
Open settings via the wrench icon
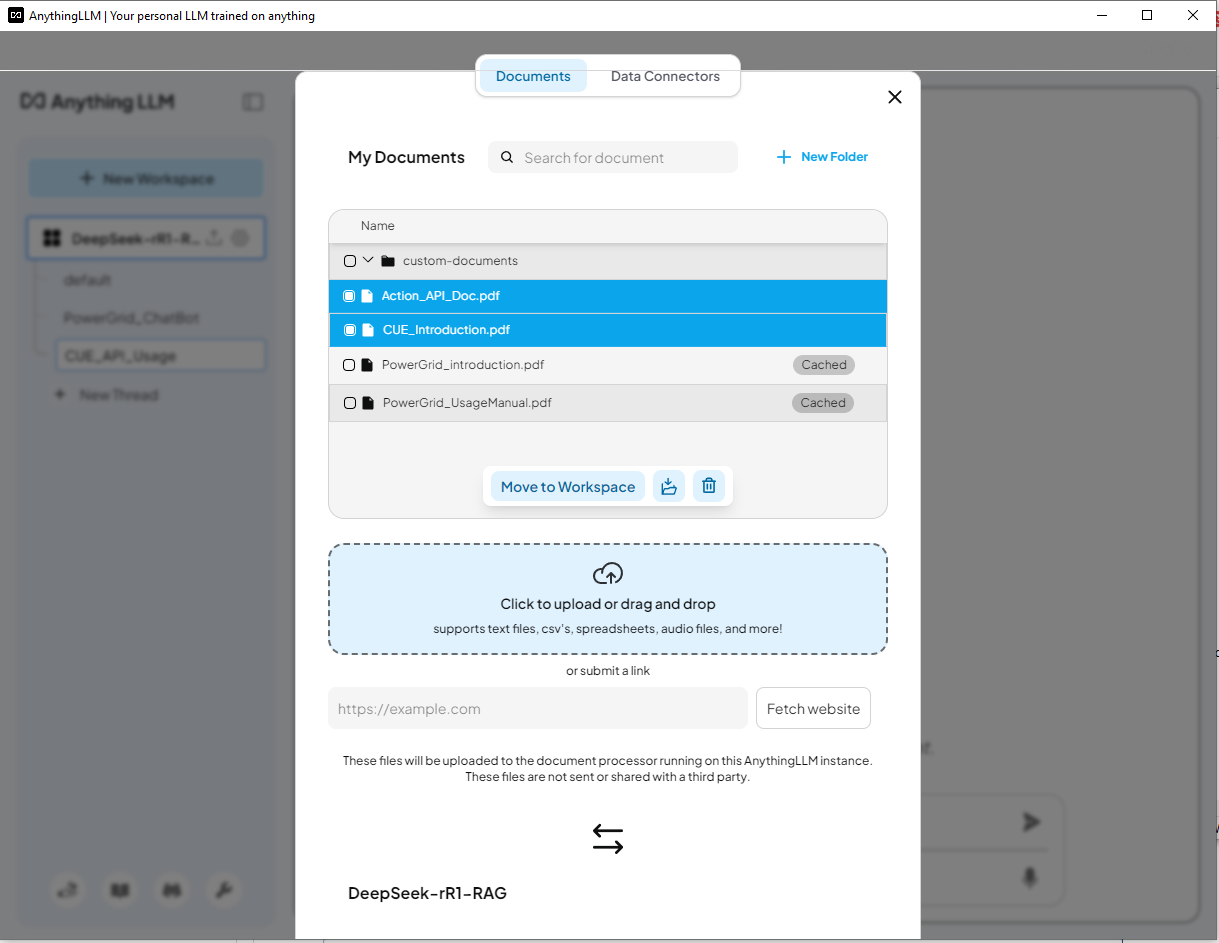click(x=224, y=890)
